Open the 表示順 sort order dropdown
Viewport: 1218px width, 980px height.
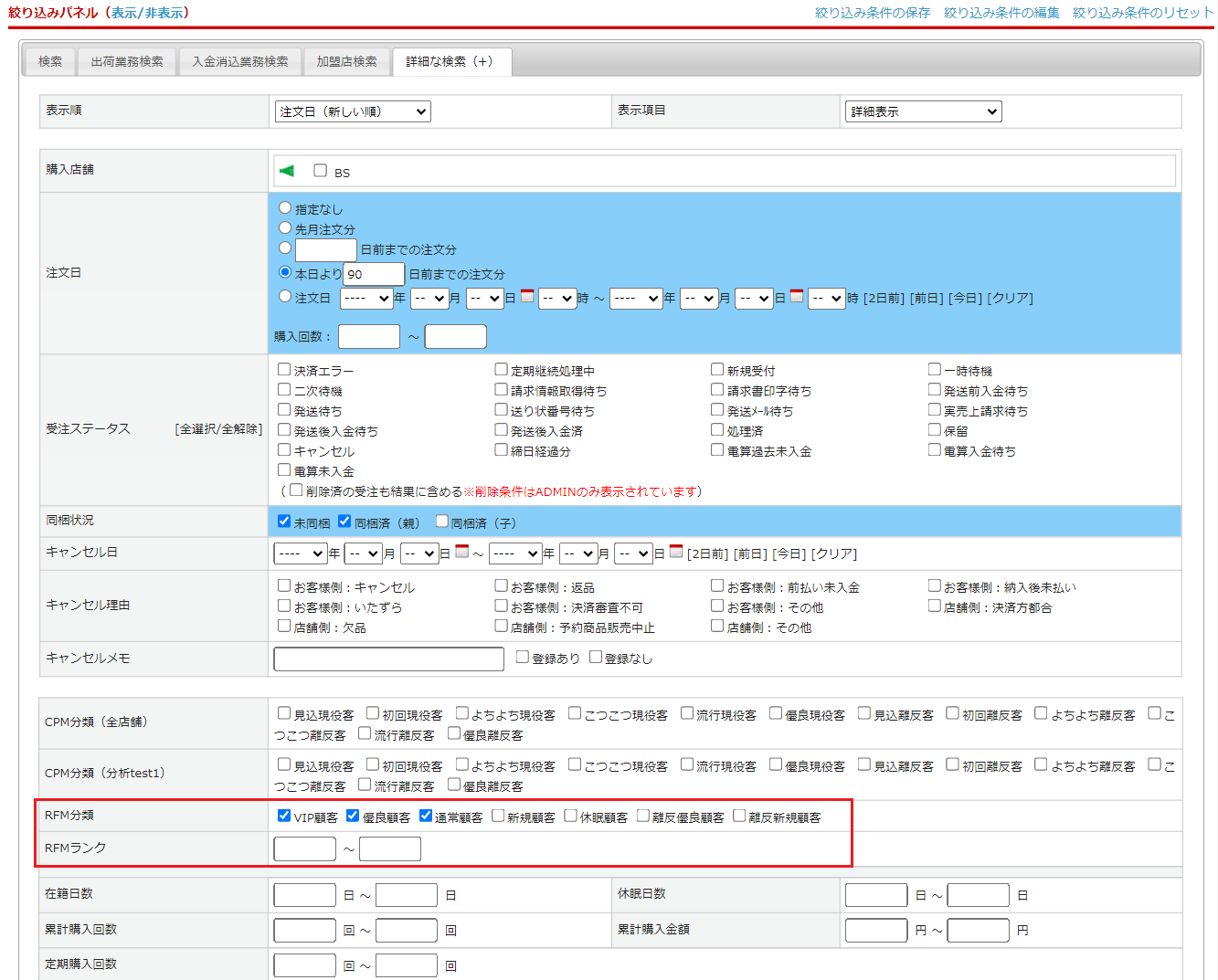pos(353,111)
